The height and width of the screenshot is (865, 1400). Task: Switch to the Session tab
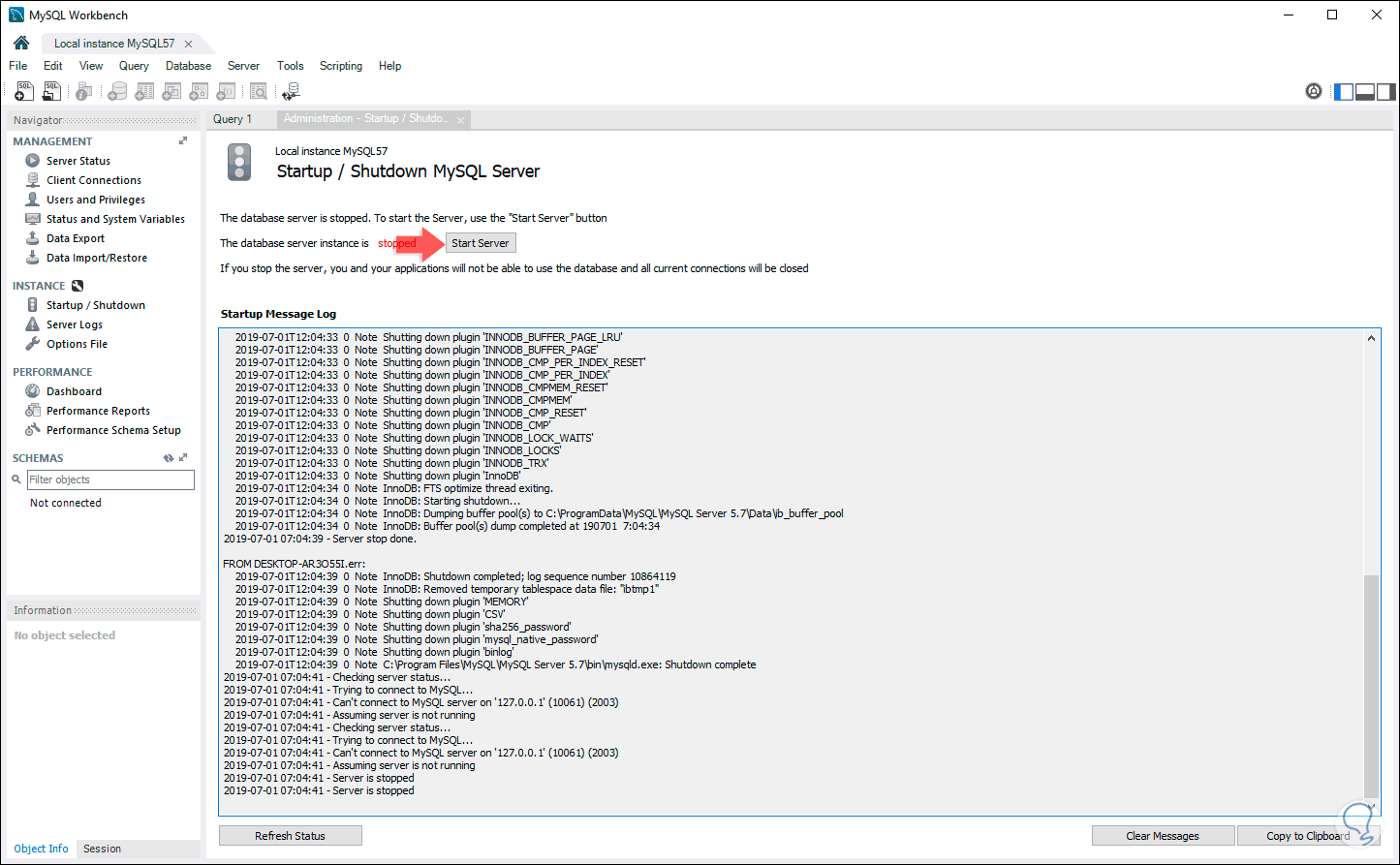click(102, 849)
